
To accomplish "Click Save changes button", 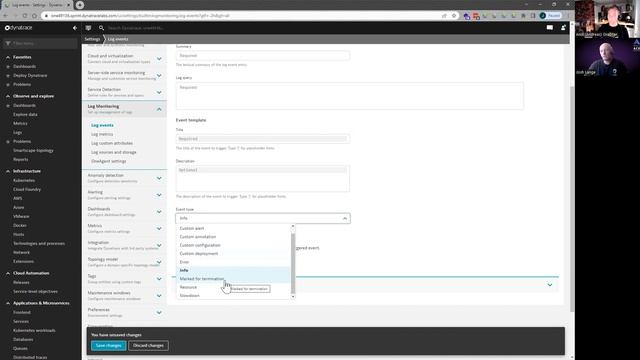I will 109,346.
